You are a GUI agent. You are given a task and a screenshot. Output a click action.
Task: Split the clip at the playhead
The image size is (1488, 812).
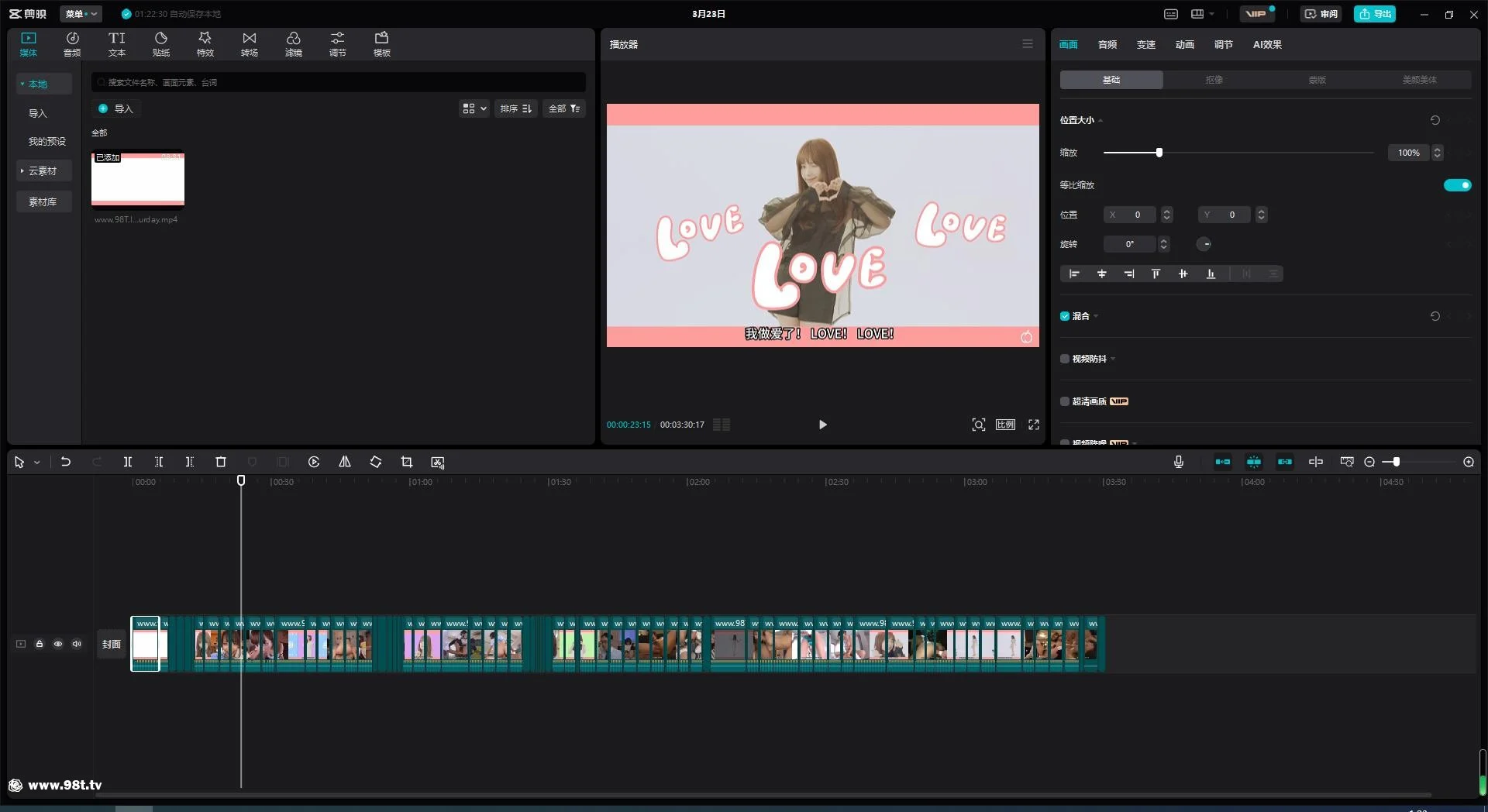[128, 462]
